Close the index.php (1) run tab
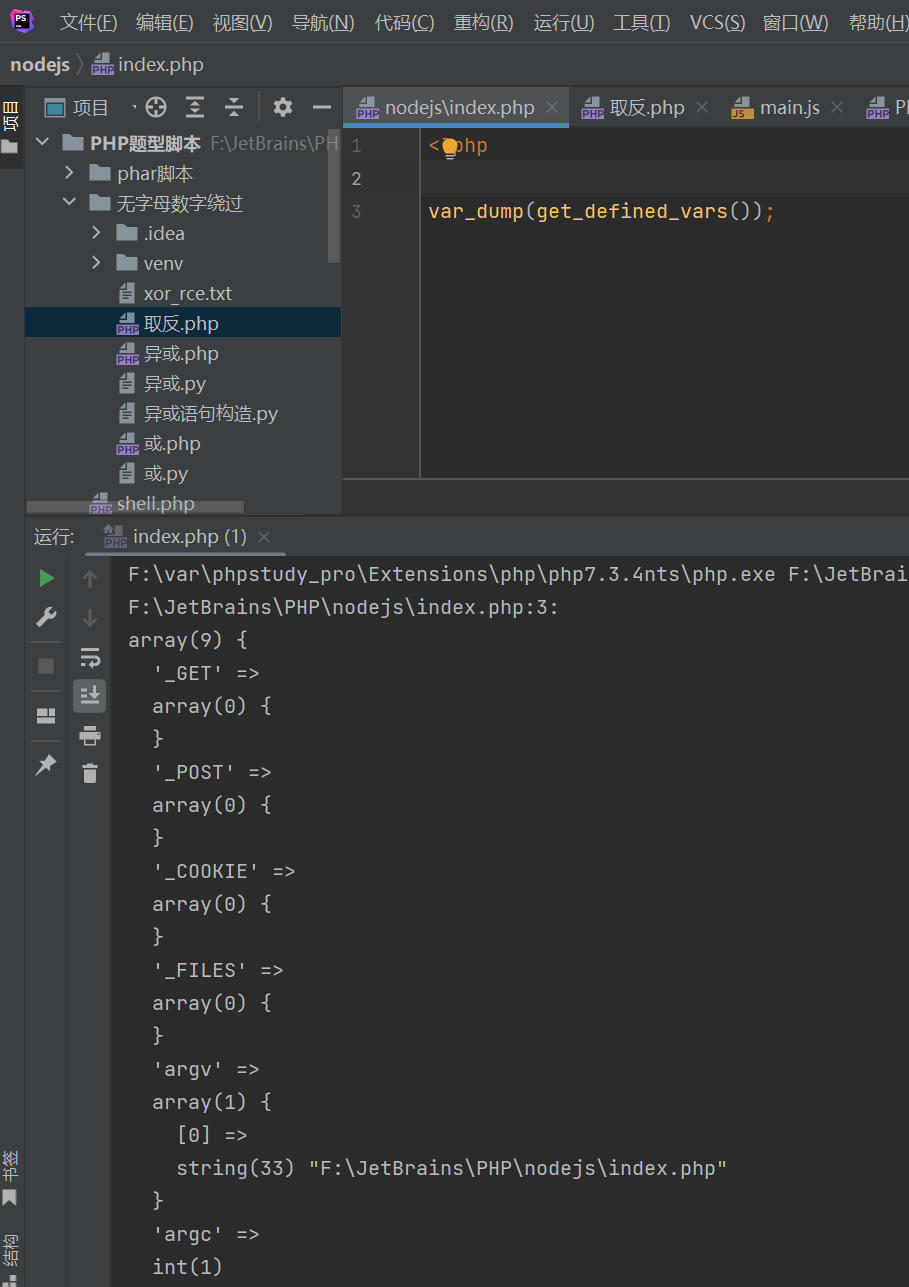 pyautogui.click(x=264, y=537)
